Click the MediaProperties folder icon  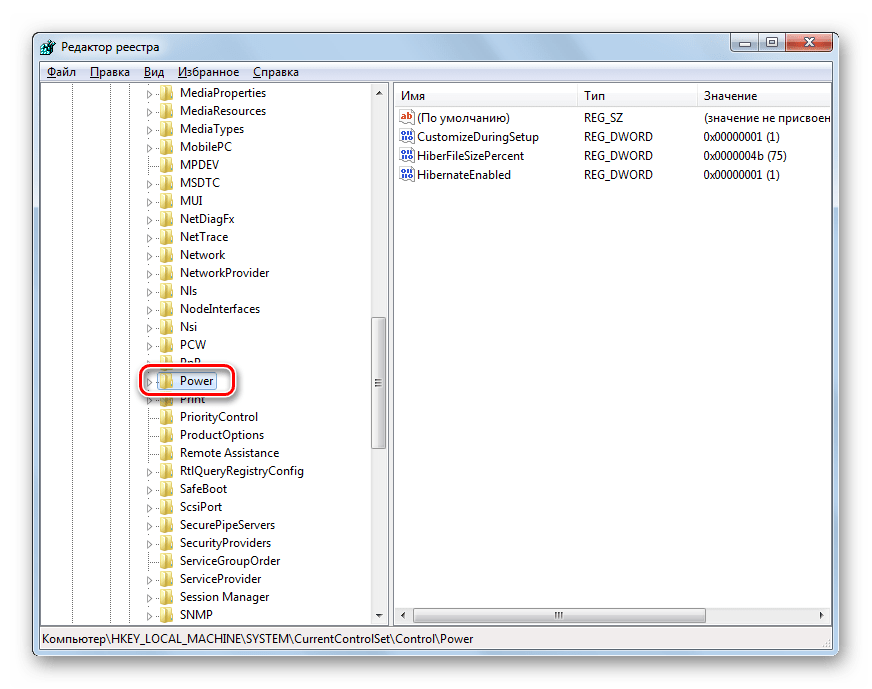[x=166, y=93]
